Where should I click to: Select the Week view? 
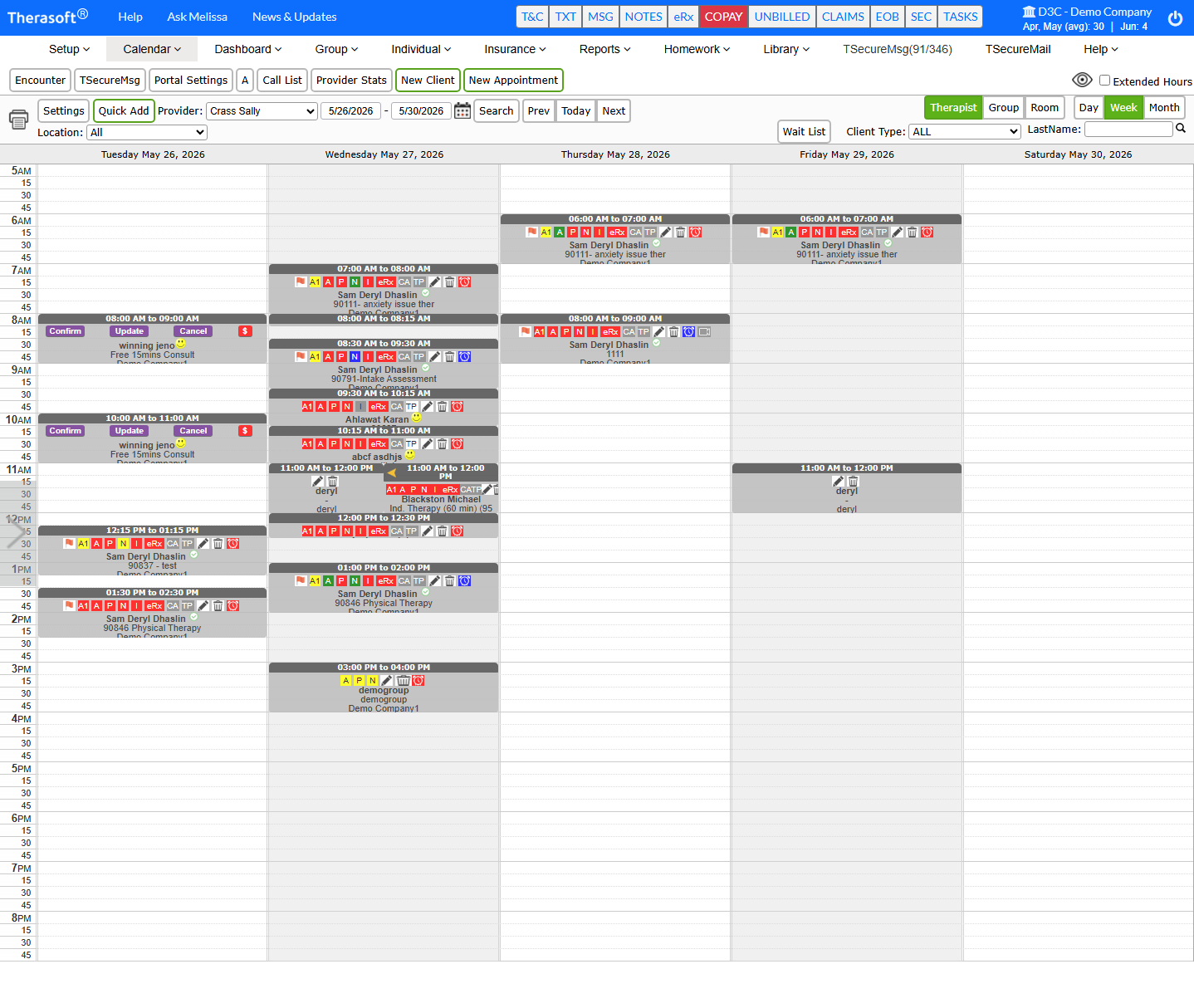coord(1123,108)
